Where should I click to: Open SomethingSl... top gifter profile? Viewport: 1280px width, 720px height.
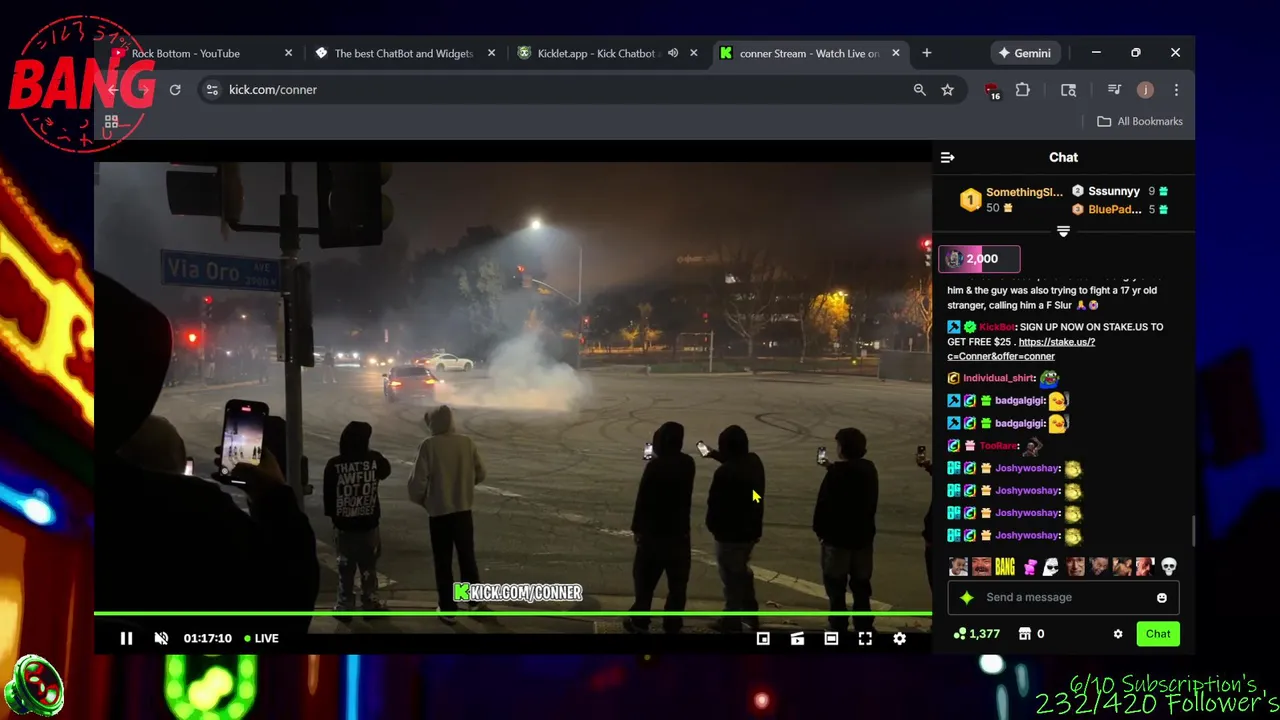pyautogui.click(x=1024, y=192)
